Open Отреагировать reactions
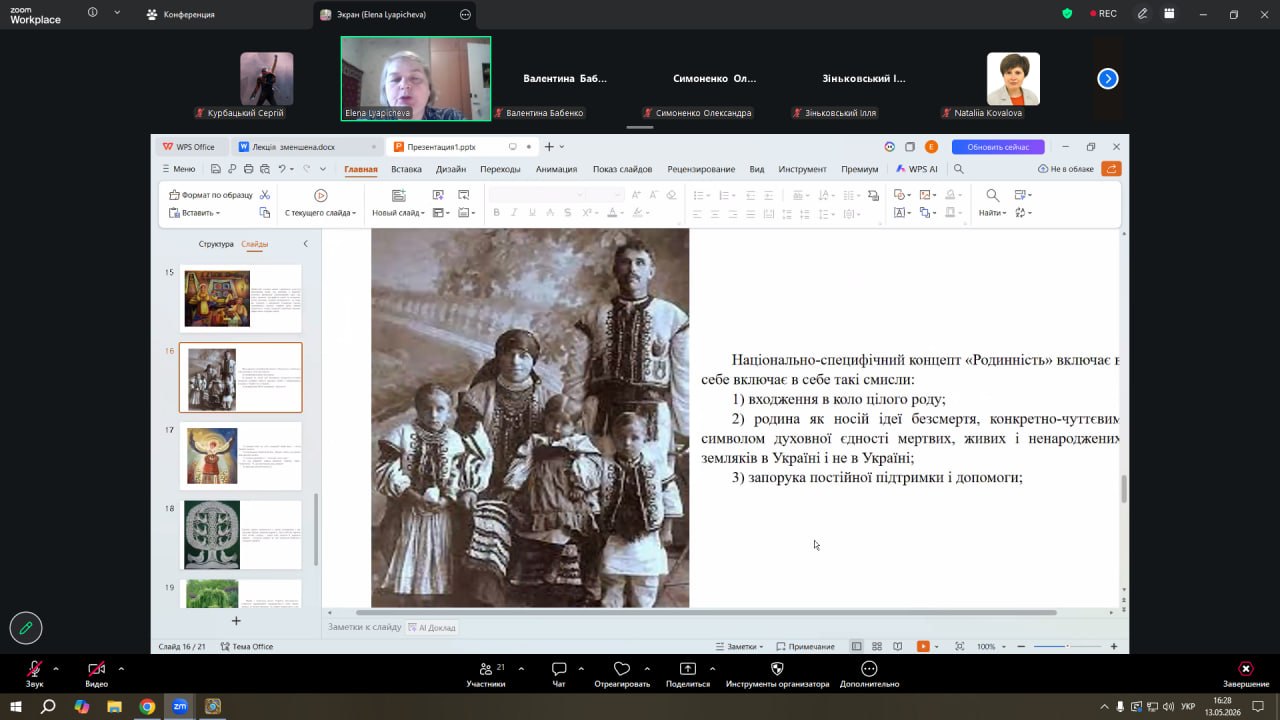This screenshot has width=1280, height=720. point(622,674)
